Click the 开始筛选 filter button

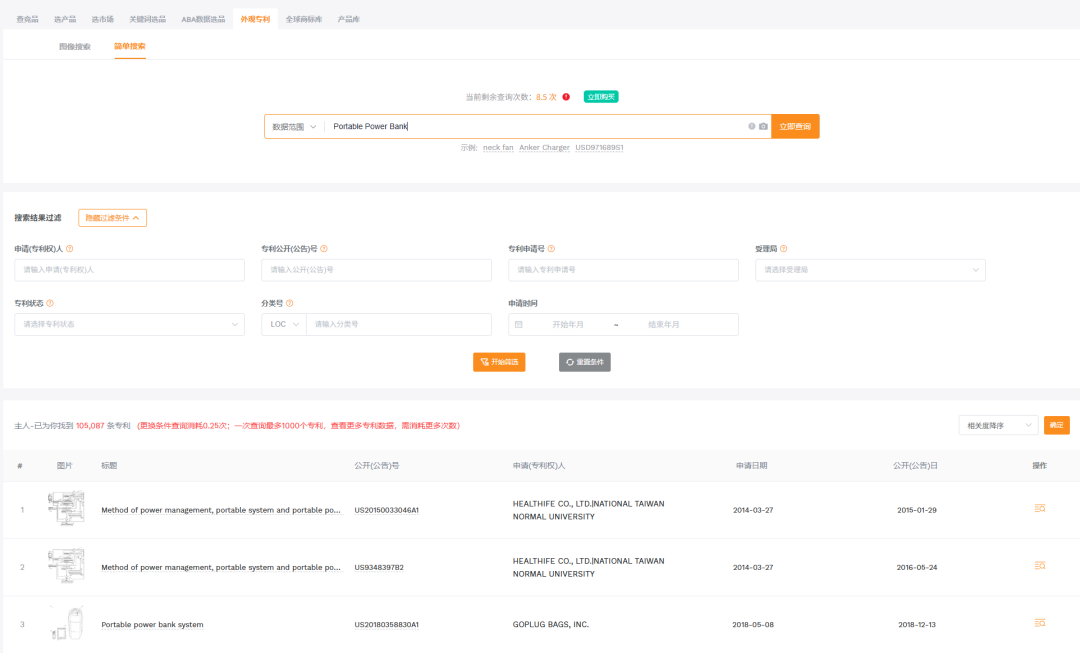click(x=499, y=362)
